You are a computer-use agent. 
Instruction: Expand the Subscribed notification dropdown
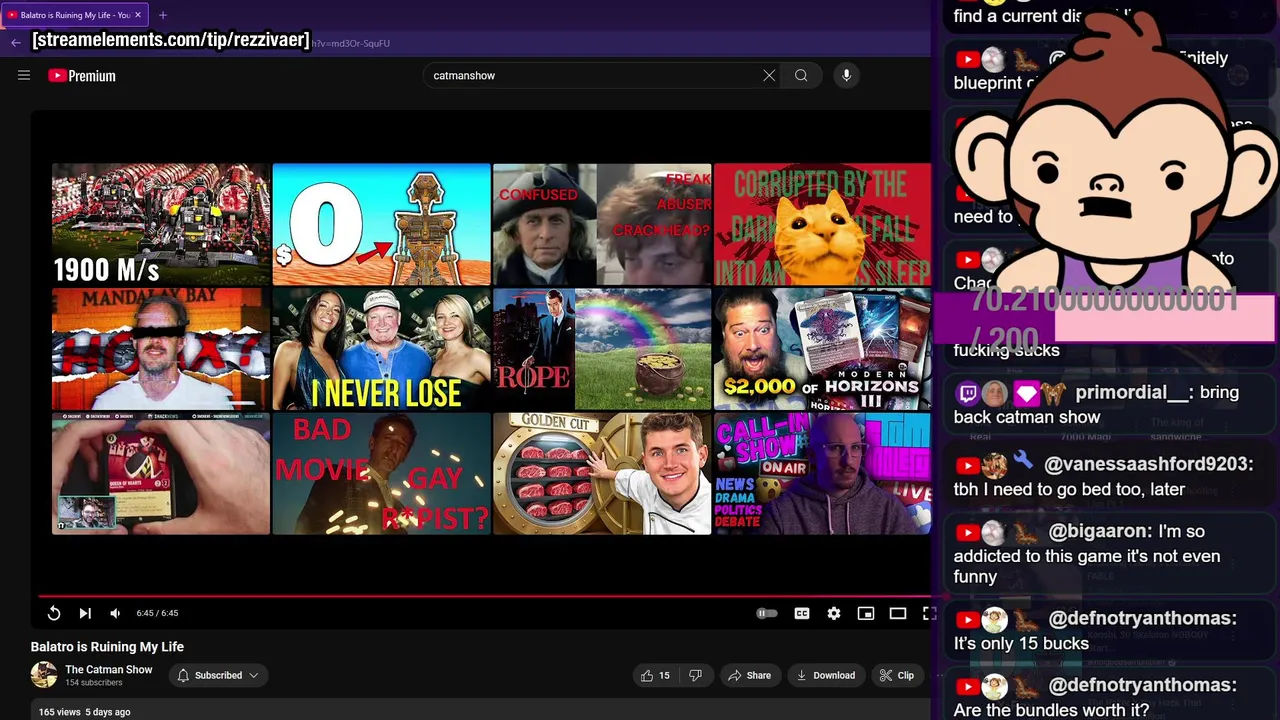(x=218, y=675)
